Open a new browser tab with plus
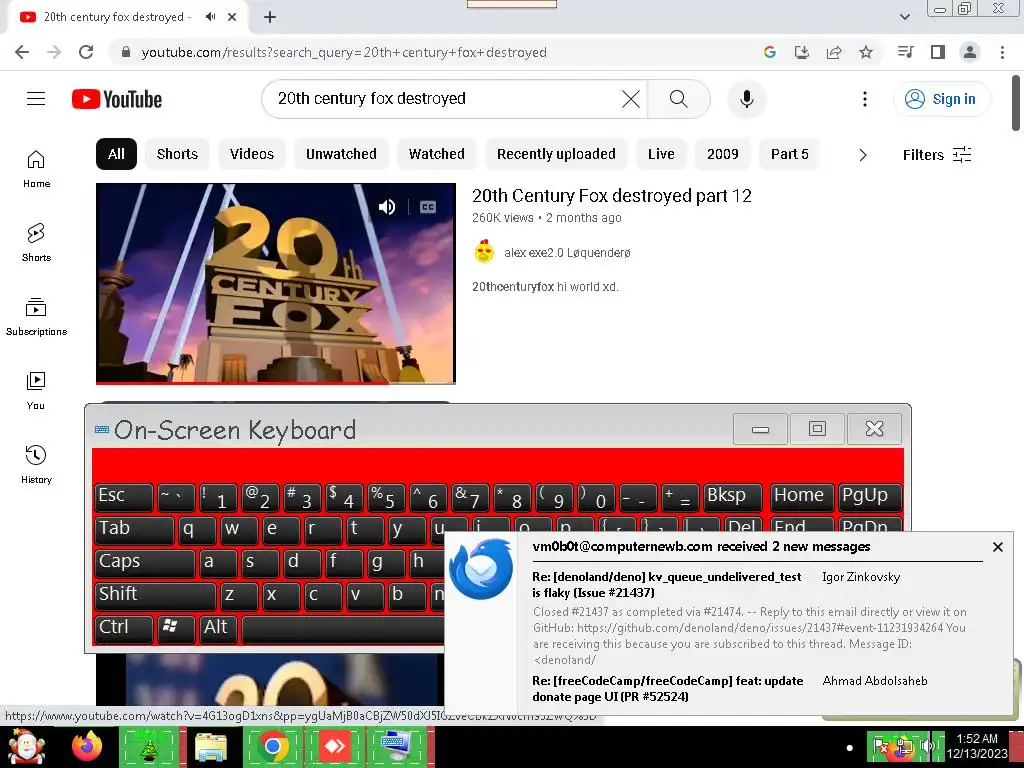 point(270,18)
